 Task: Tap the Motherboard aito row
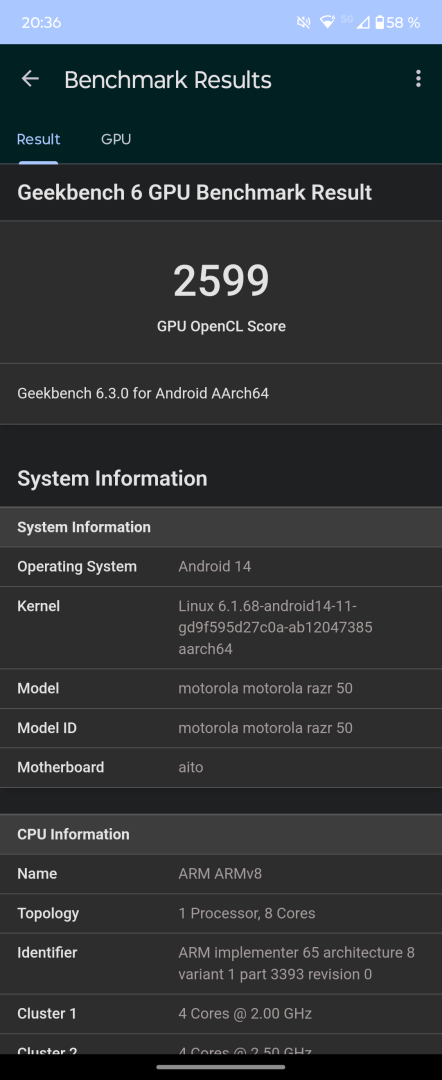coord(221,767)
